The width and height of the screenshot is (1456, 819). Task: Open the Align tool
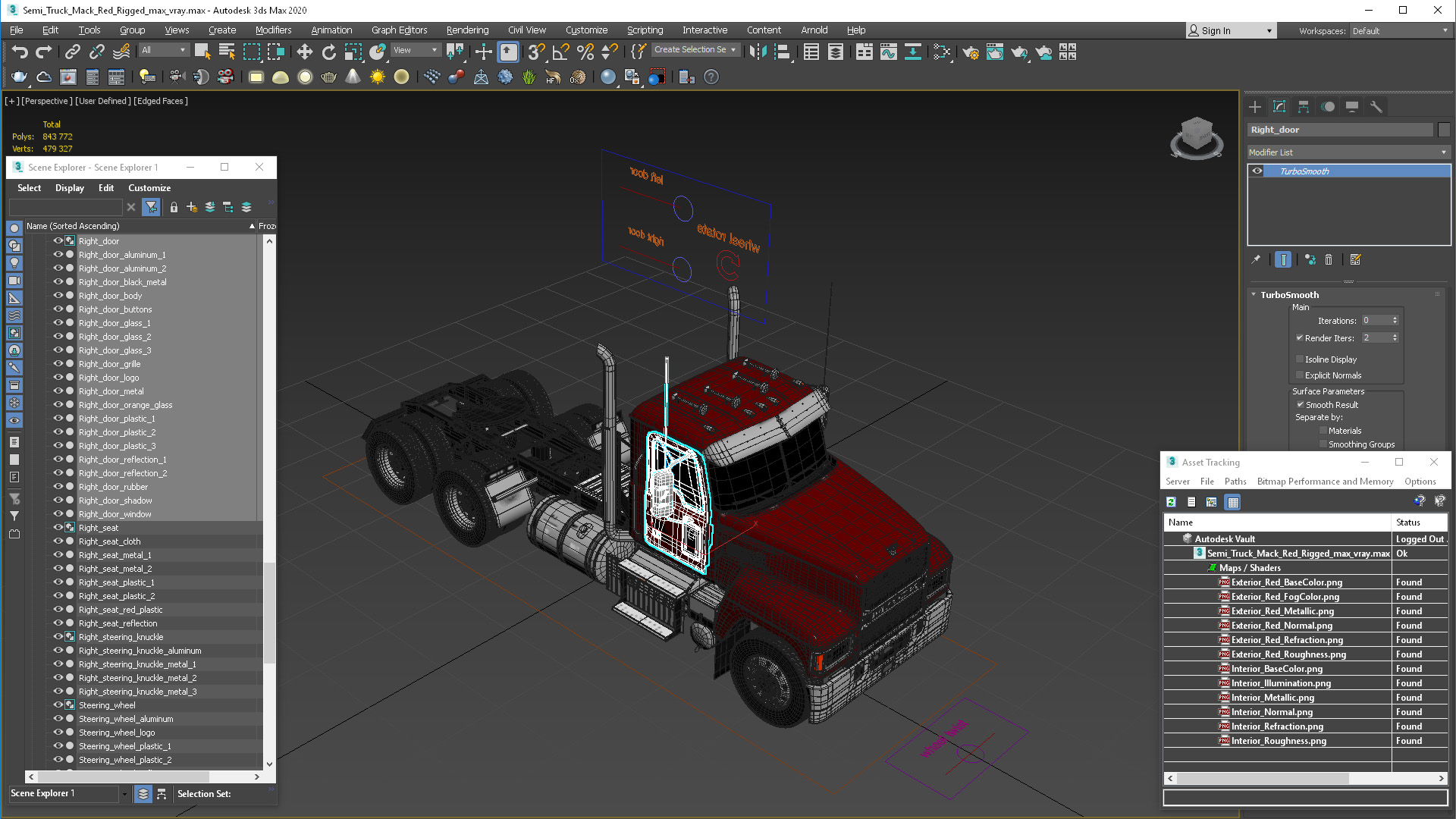[x=782, y=52]
